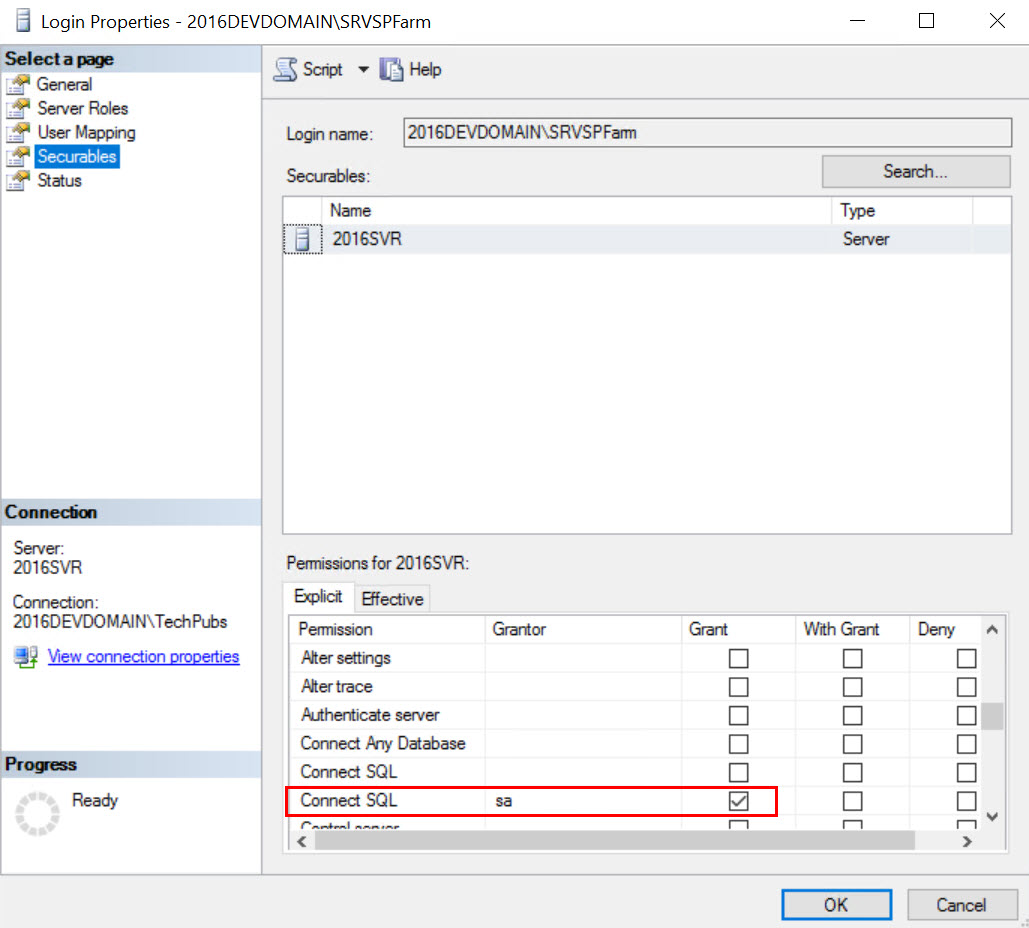Switch to the Effective tab

click(x=392, y=599)
